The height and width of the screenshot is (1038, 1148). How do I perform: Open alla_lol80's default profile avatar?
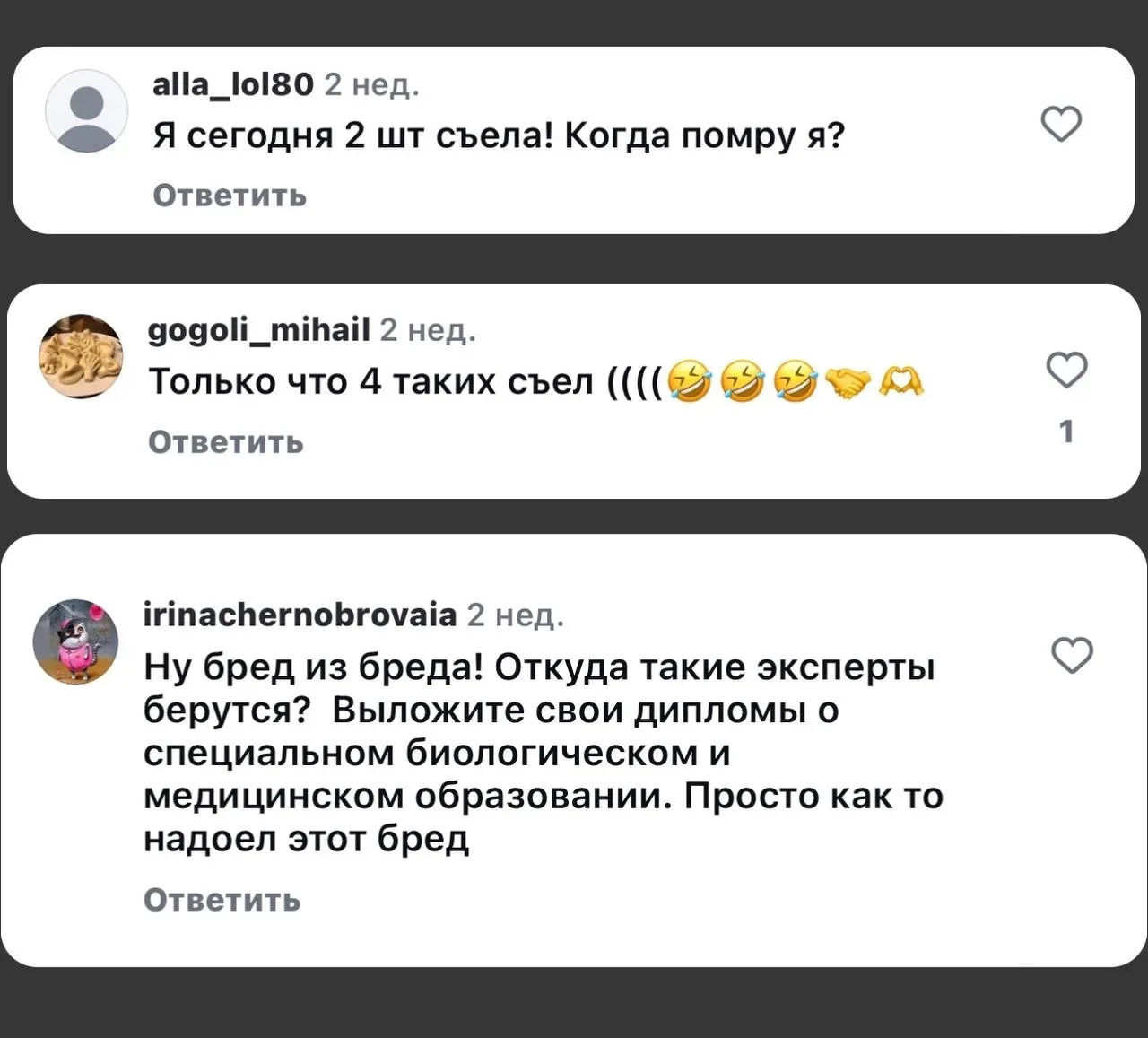click(x=86, y=111)
